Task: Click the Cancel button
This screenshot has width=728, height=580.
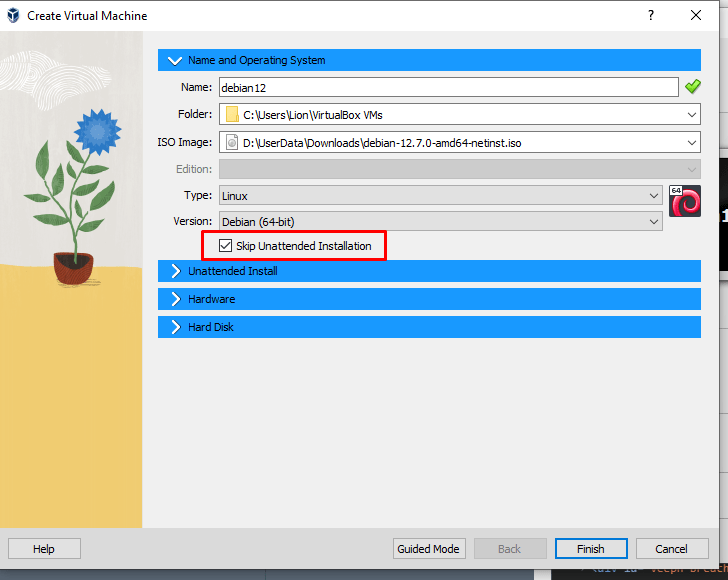Action: click(672, 549)
